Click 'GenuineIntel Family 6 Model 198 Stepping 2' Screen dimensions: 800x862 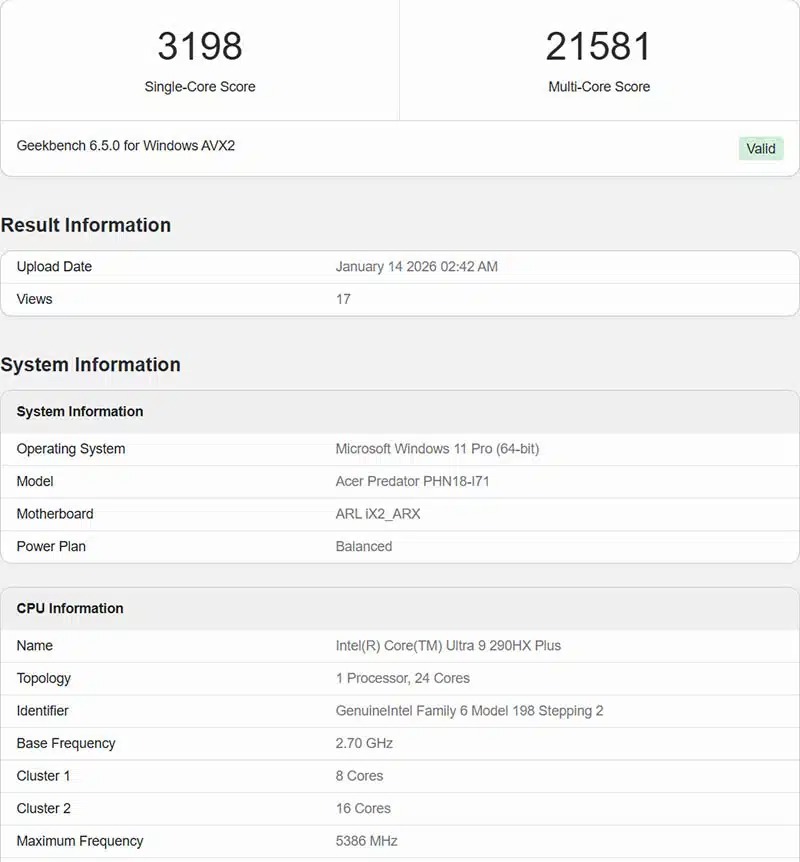click(x=470, y=711)
